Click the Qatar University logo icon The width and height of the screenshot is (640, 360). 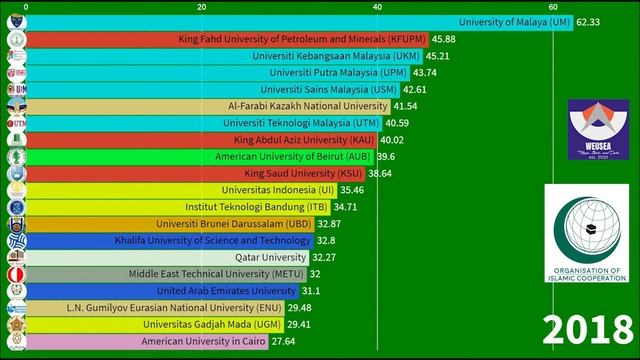(x=17, y=258)
